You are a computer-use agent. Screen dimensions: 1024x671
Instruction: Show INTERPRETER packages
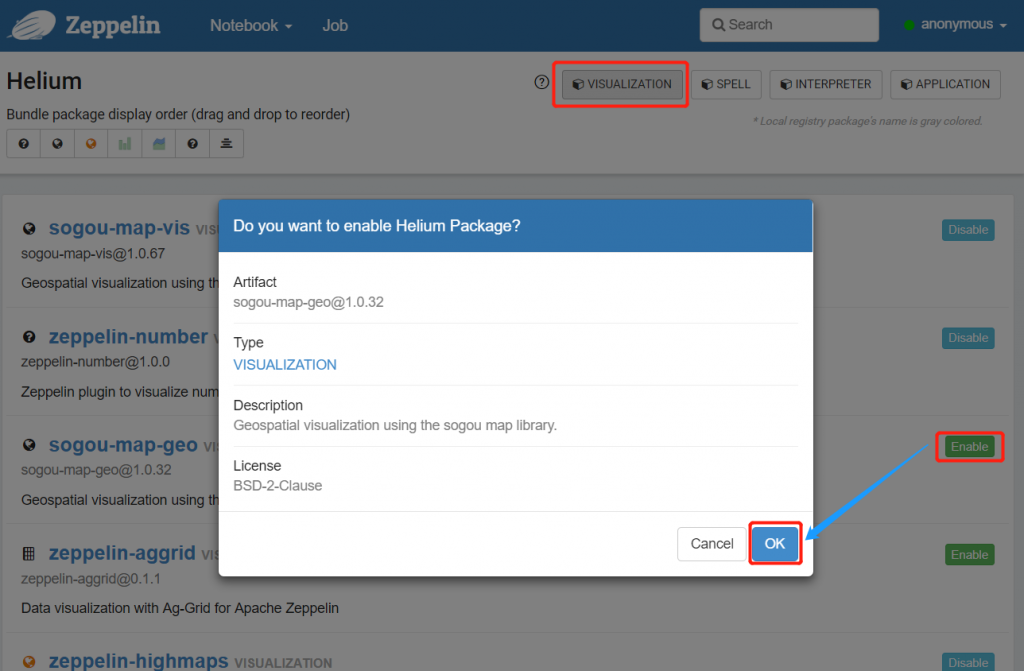[x=826, y=84]
